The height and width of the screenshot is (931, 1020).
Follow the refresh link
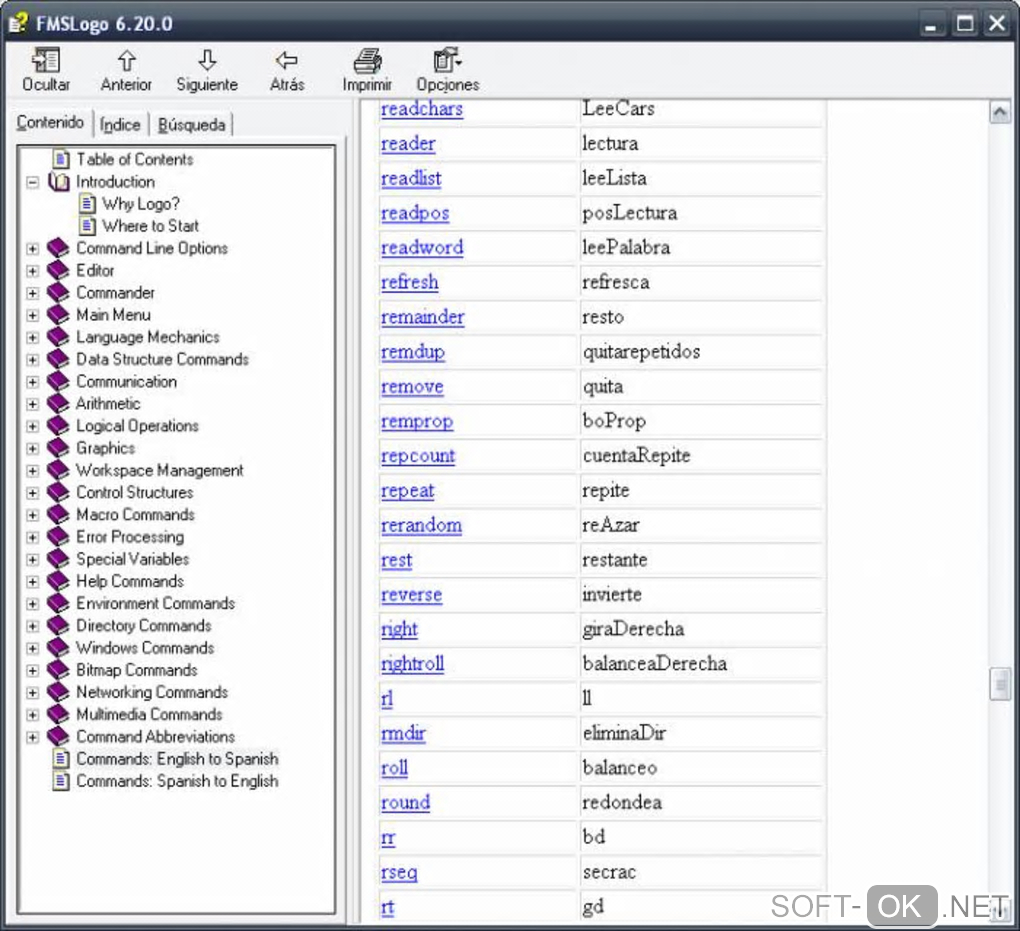pos(409,282)
